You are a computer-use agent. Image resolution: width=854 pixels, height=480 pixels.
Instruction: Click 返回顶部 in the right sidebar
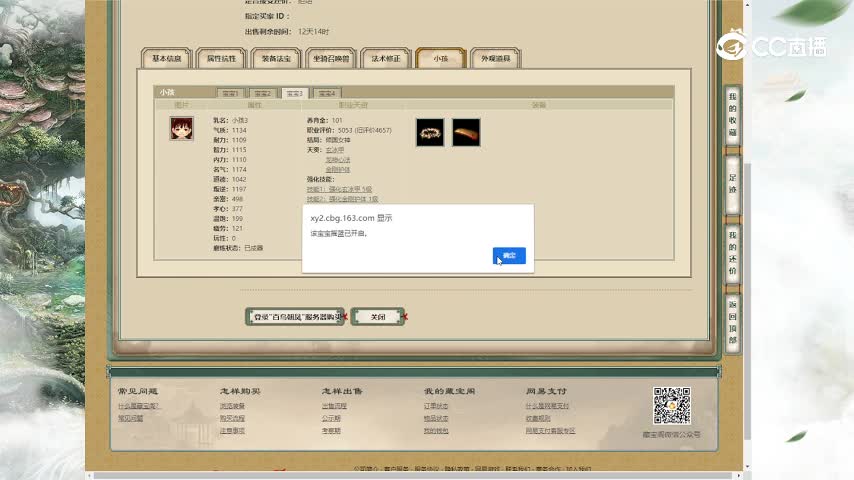tap(733, 322)
